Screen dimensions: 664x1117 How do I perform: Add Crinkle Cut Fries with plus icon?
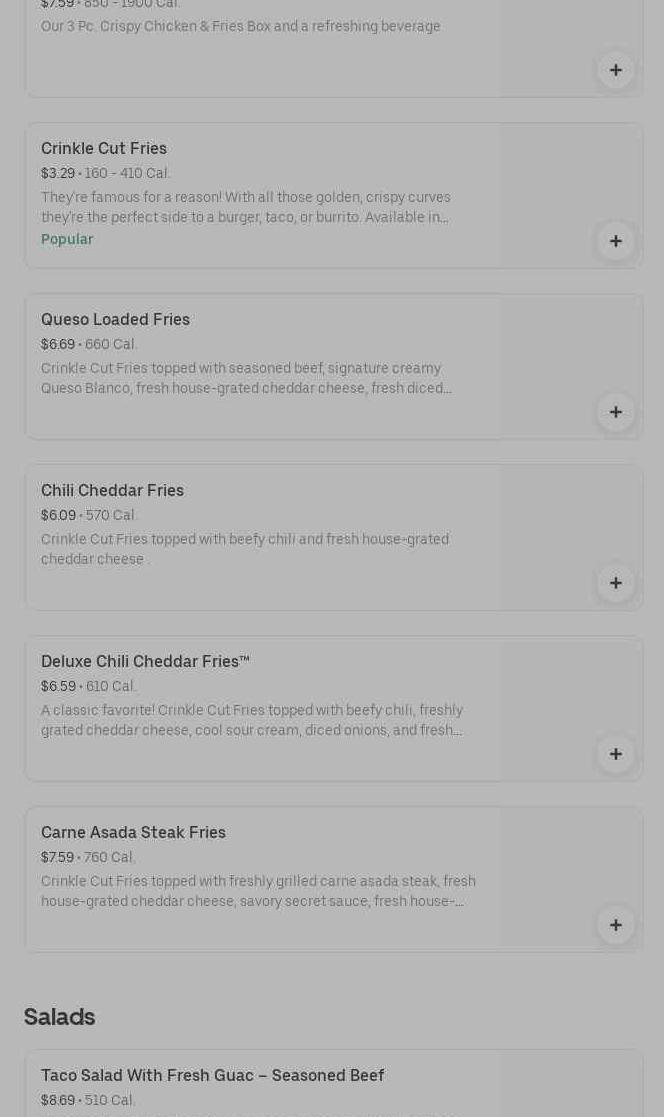(x=615, y=241)
